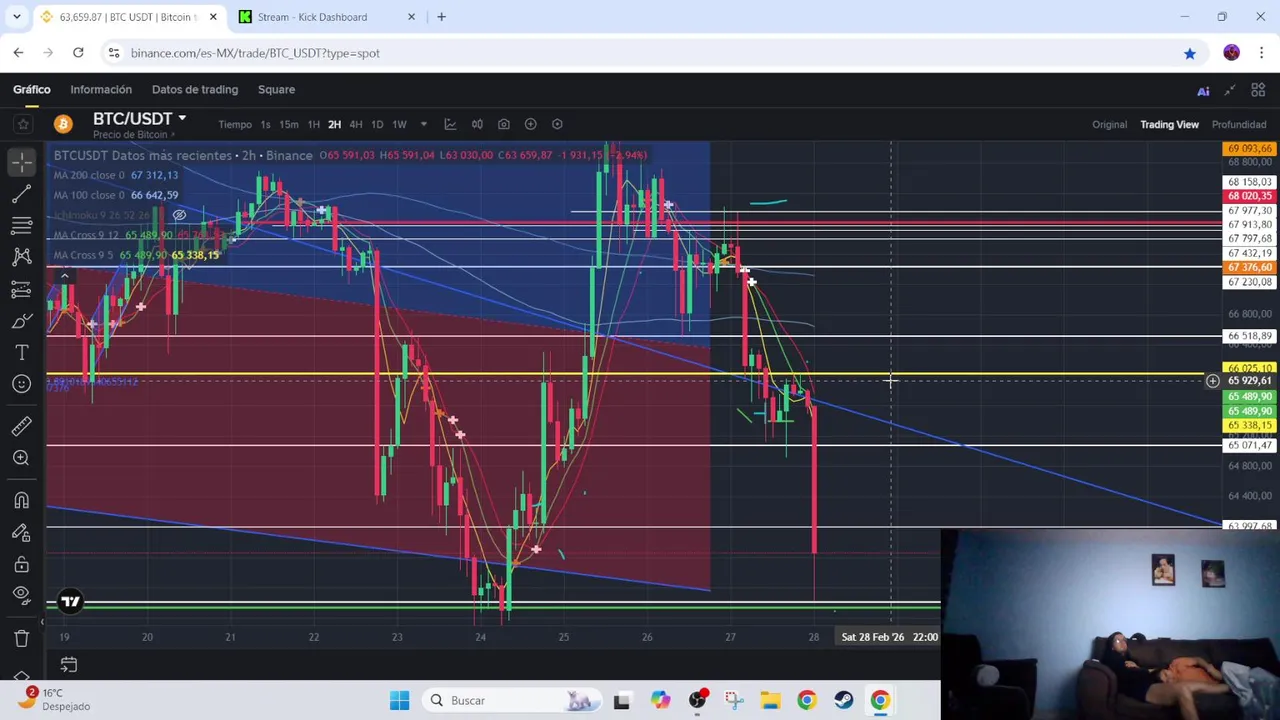Select the ruler measure tool
The image size is (1280, 720).
coord(21,427)
